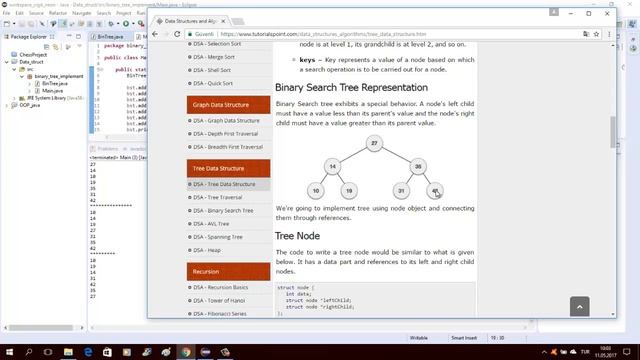The width and height of the screenshot is (640, 360).
Task: Open DSA - Binary Search Tree link
Action: click(x=223, y=211)
